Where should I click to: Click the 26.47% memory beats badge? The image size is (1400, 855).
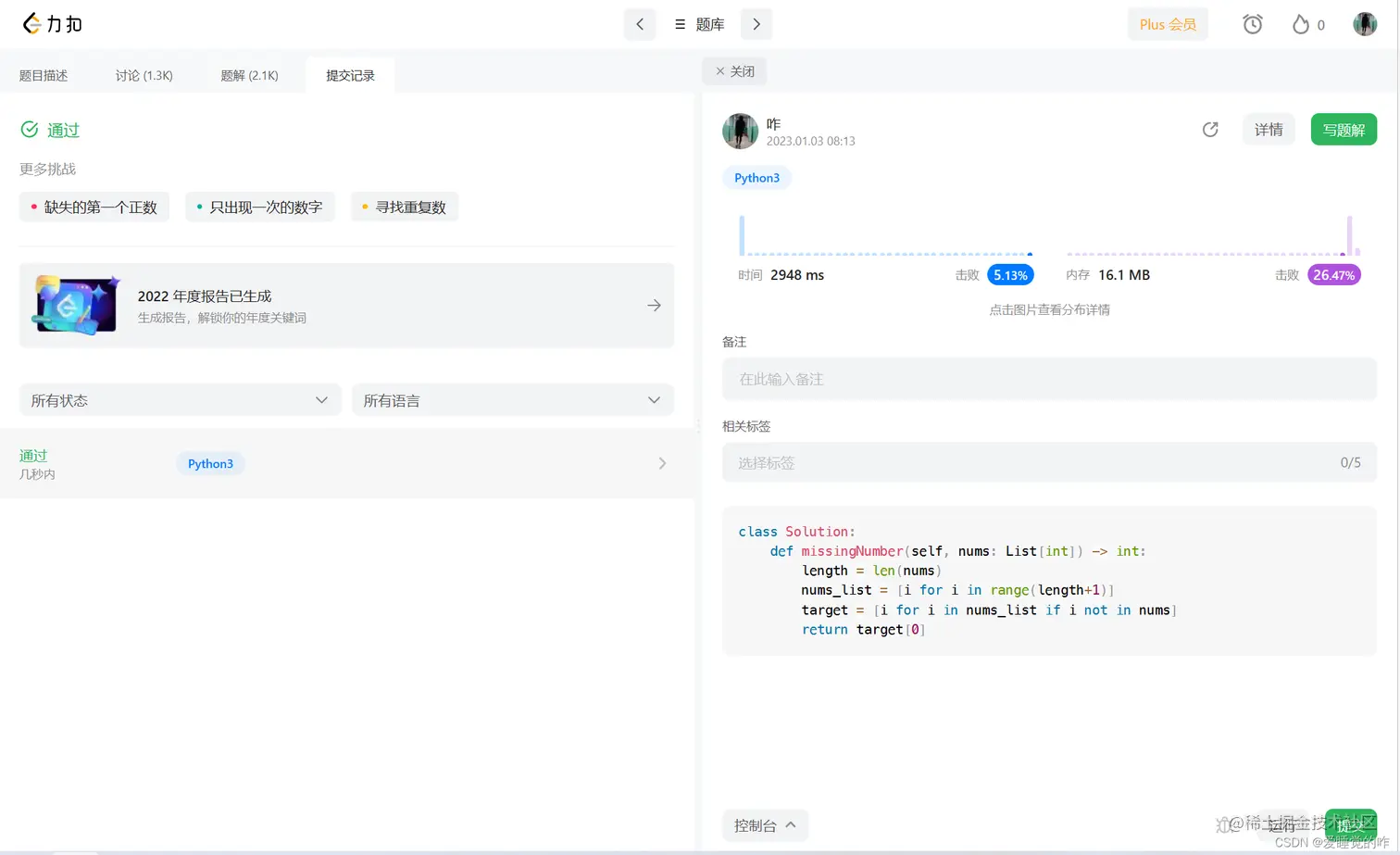tap(1333, 275)
